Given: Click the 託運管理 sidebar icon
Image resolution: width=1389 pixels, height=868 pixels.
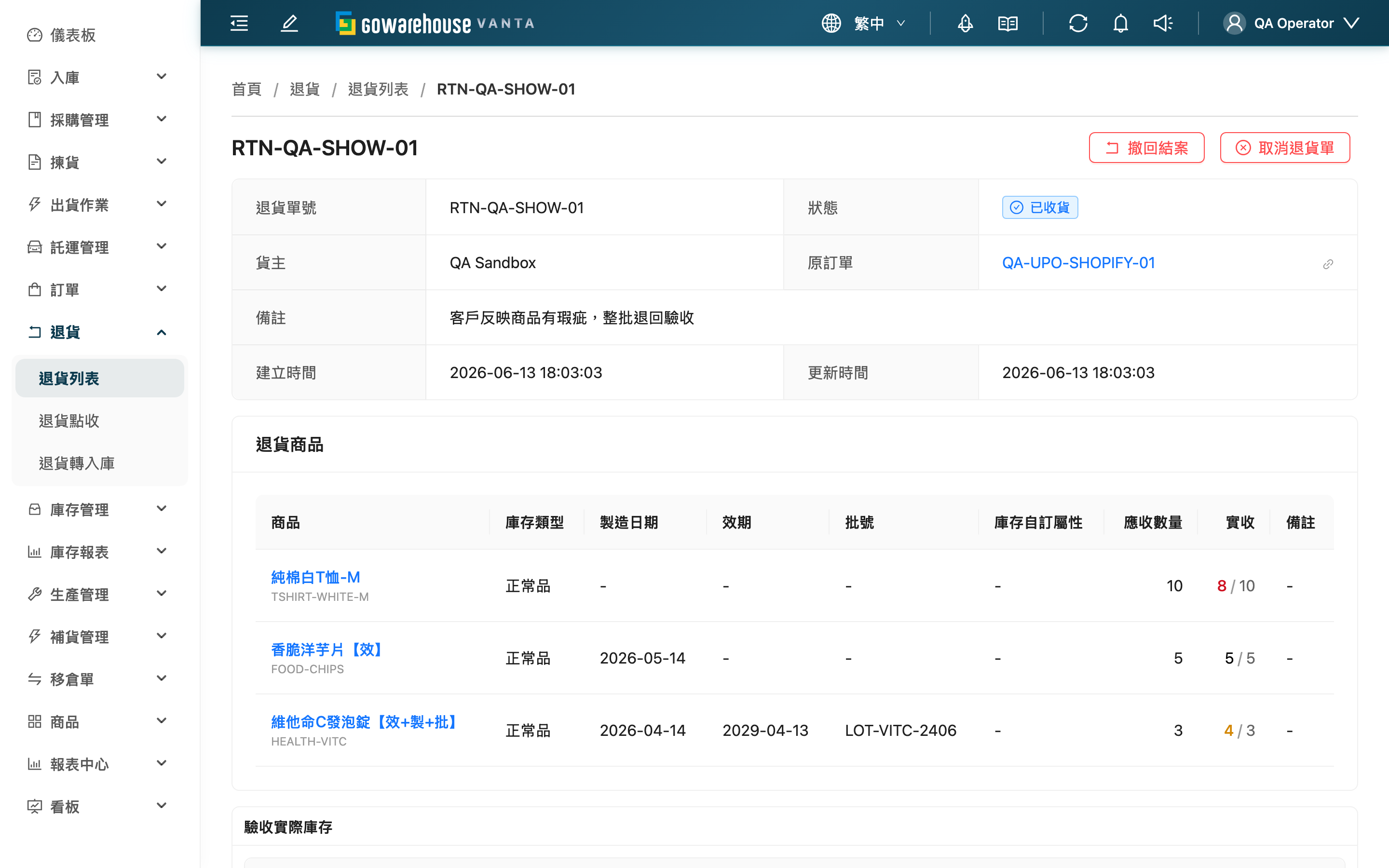Looking at the screenshot, I should click(x=34, y=247).
